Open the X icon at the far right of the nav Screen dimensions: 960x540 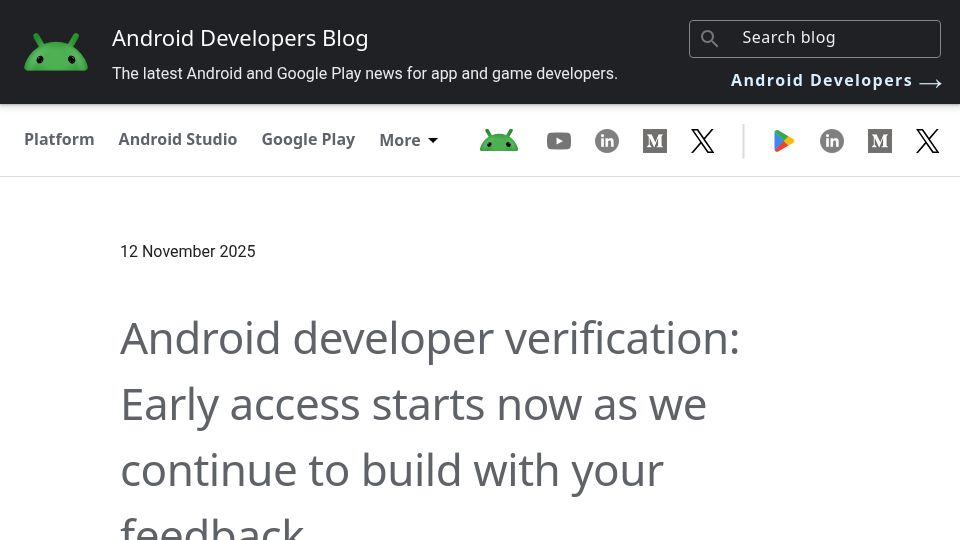coord(928,141)
